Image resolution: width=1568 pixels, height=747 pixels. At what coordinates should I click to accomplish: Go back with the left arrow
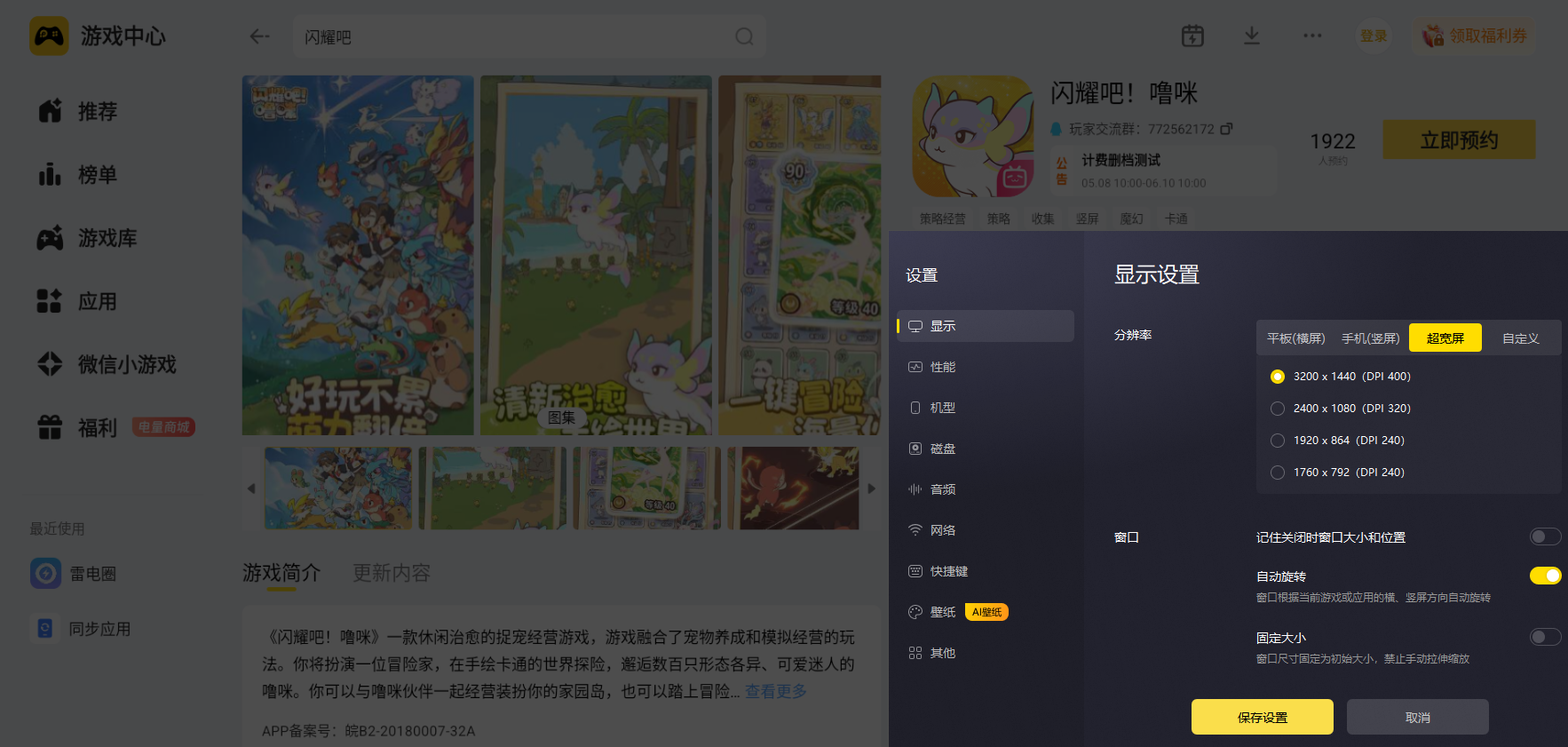tap(259, 36)
